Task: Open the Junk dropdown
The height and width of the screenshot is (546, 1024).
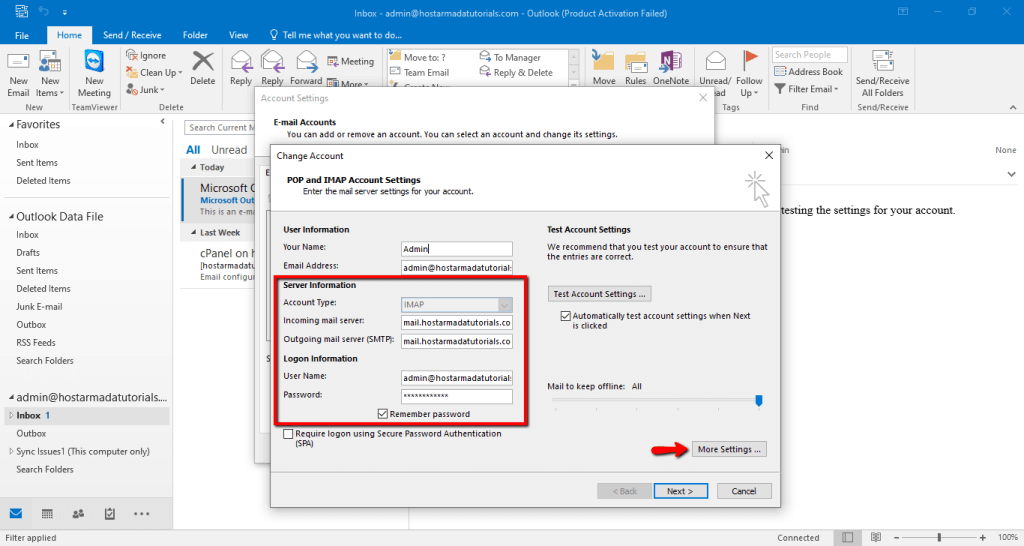Action: (x=146, y=89)
